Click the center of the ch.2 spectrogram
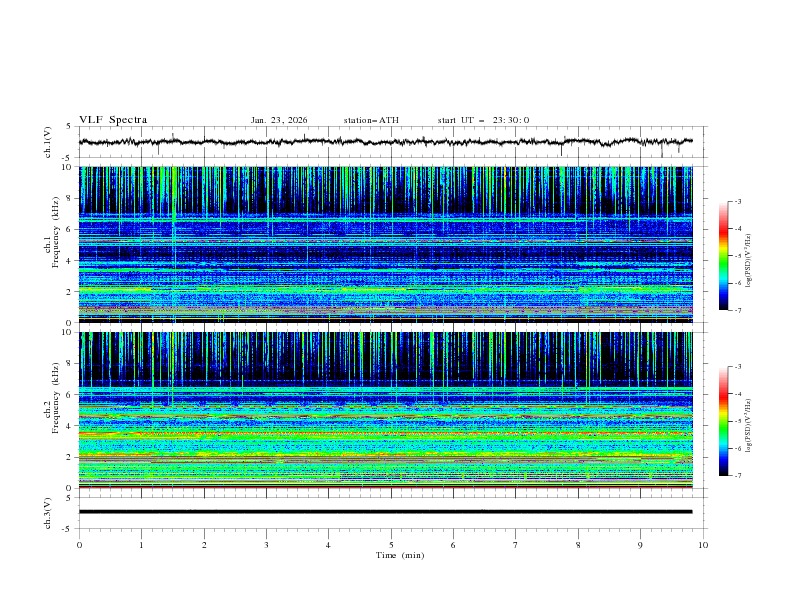This screenshot has height=612, width=792. 391,410
